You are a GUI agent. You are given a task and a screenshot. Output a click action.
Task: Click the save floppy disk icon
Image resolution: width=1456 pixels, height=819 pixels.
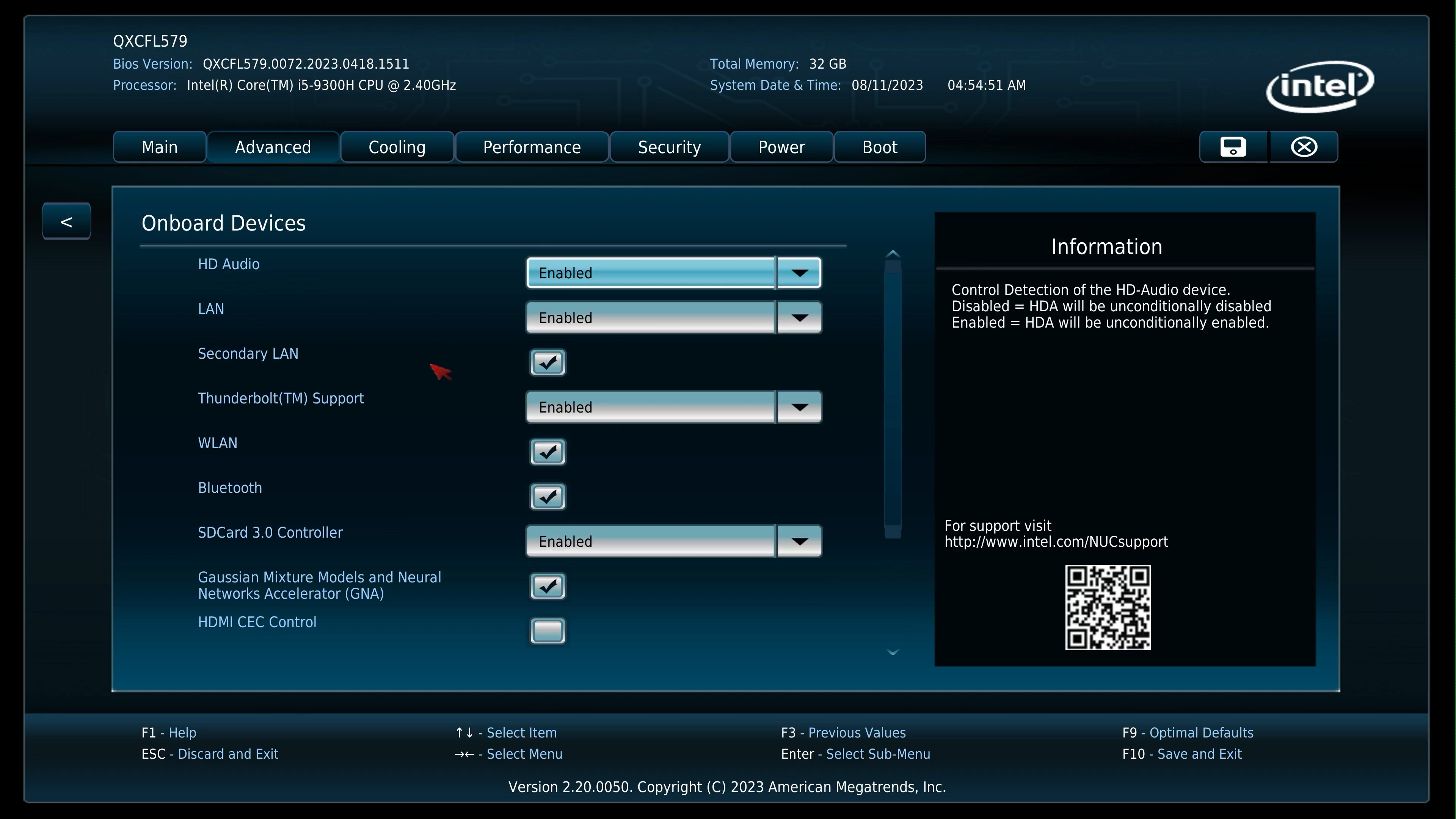coord(1233,147)
